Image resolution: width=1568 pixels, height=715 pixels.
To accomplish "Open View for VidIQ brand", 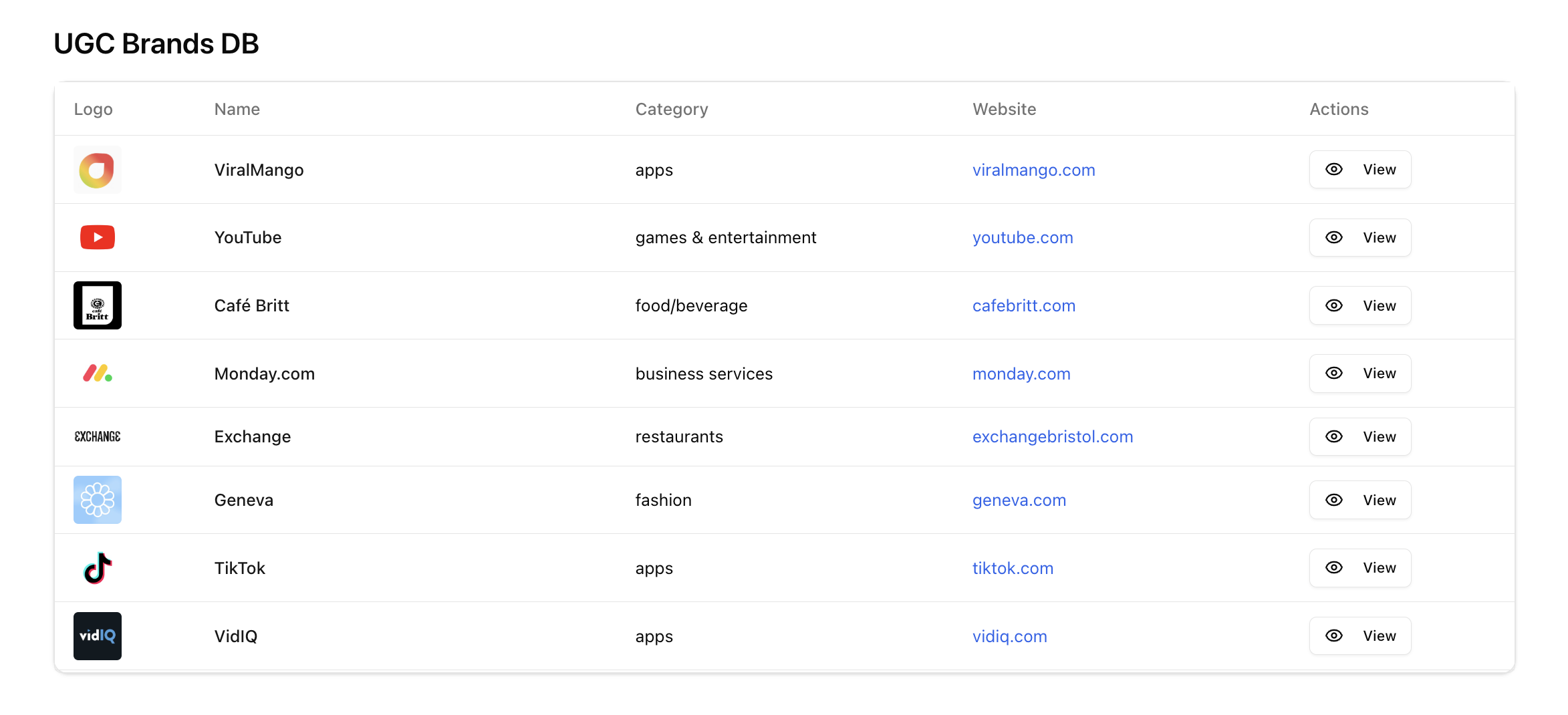I will [x=1359, y=636].
